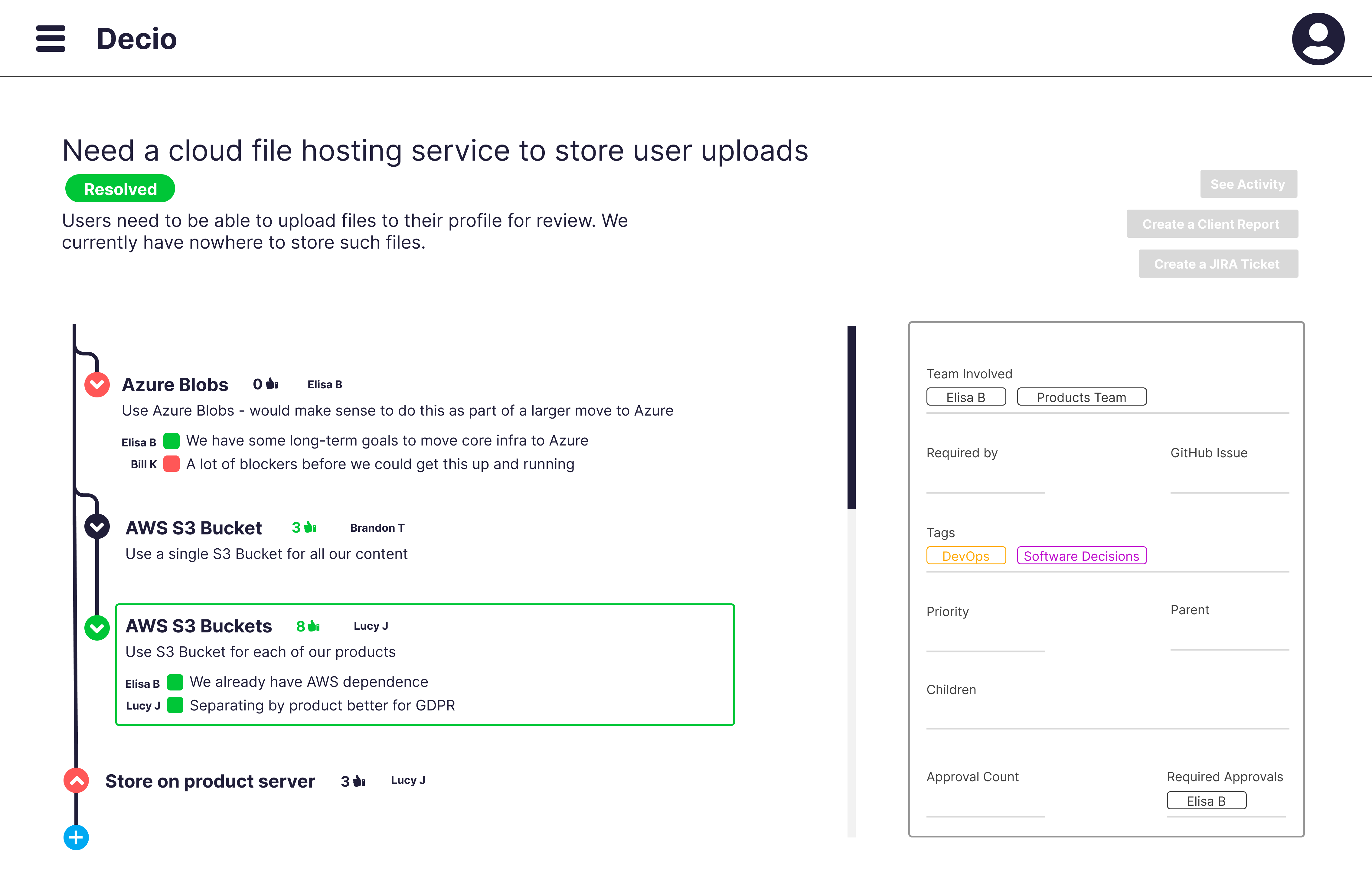1372x891 pixels.
Task: Click the Store on product server title
Action: click(x=210, y=781)
